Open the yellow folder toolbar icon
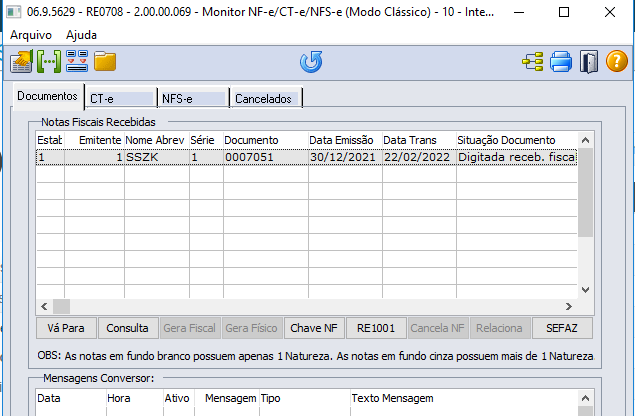This screenshot has width=635, height=416. [x=105, y=62]
